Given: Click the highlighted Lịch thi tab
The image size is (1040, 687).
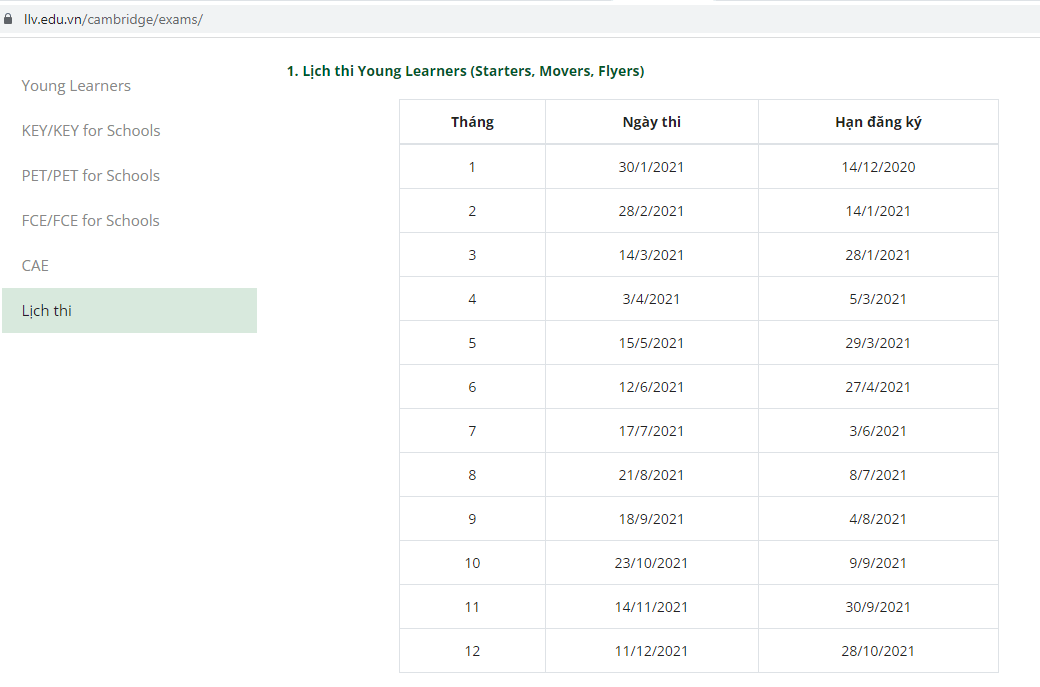Looking at the screenshot, I should click(47, 311).
